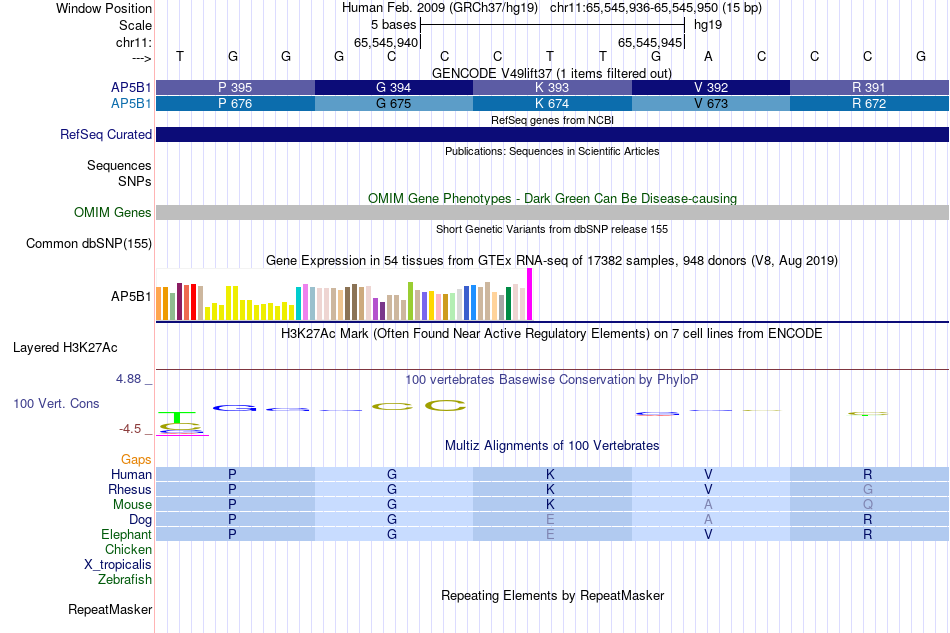This screenshot has height=633, width=950.
Task: Click the R 391 codon block
Action: pyautogui.click(x=869, y=87)
